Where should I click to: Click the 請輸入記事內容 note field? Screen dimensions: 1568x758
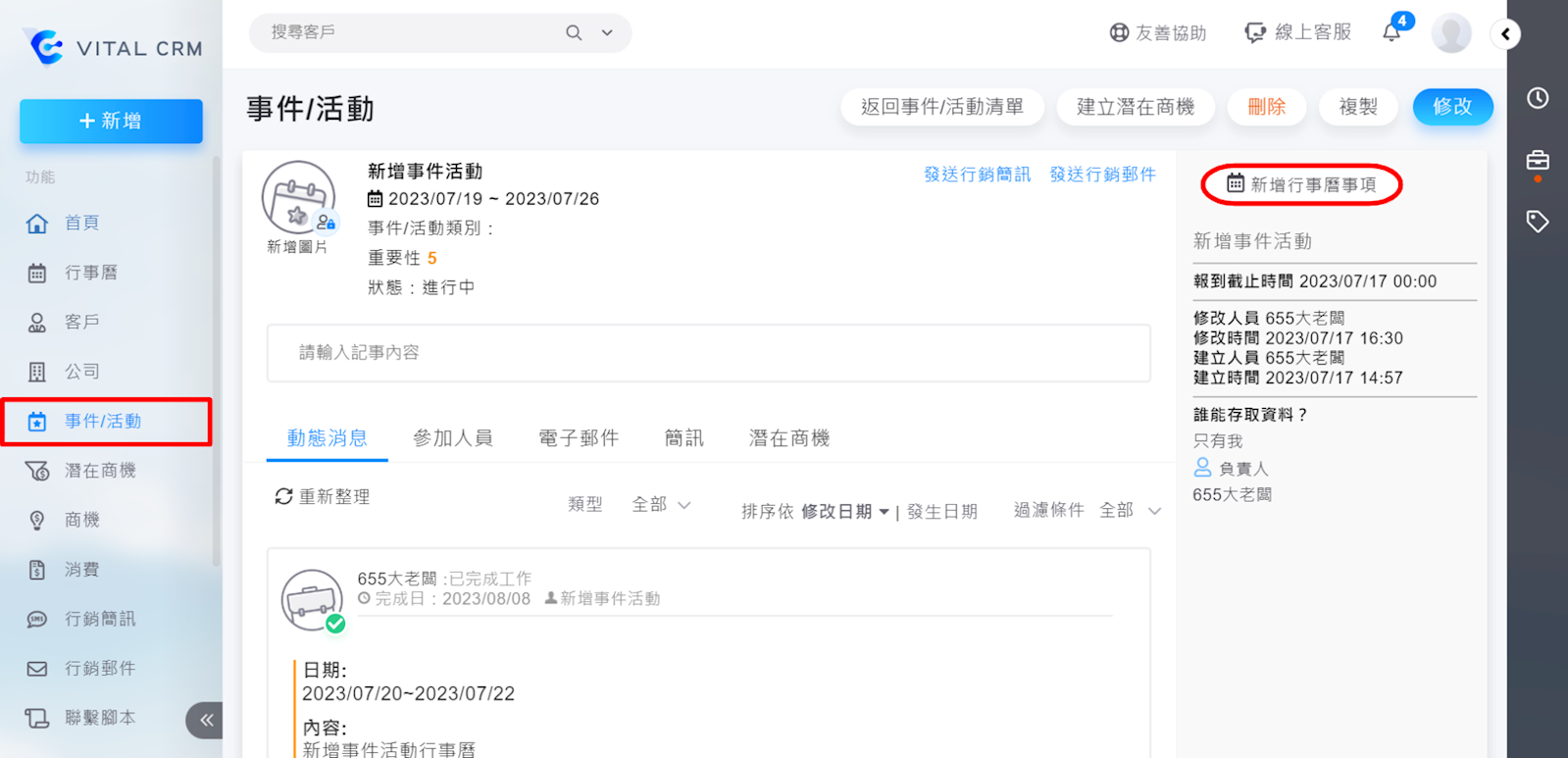(708, 353)
